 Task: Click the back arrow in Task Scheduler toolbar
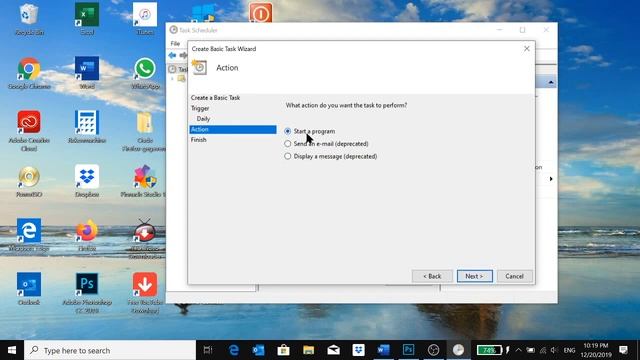(173, 55)
